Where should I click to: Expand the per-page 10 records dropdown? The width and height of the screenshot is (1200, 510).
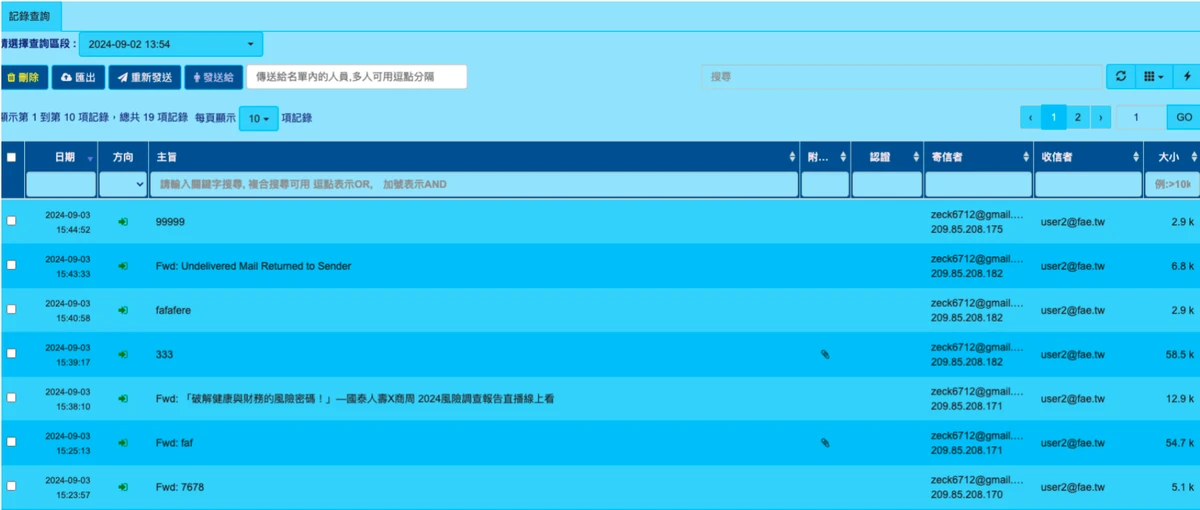click(258, 118)
